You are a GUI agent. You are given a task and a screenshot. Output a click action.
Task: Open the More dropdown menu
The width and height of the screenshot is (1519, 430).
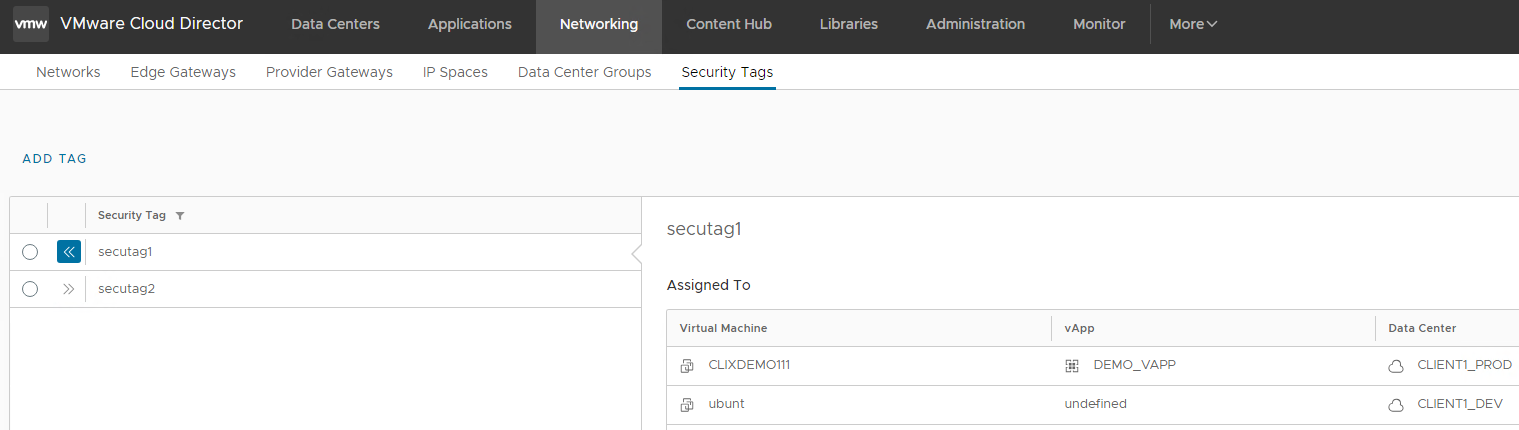pos(1193,24)
